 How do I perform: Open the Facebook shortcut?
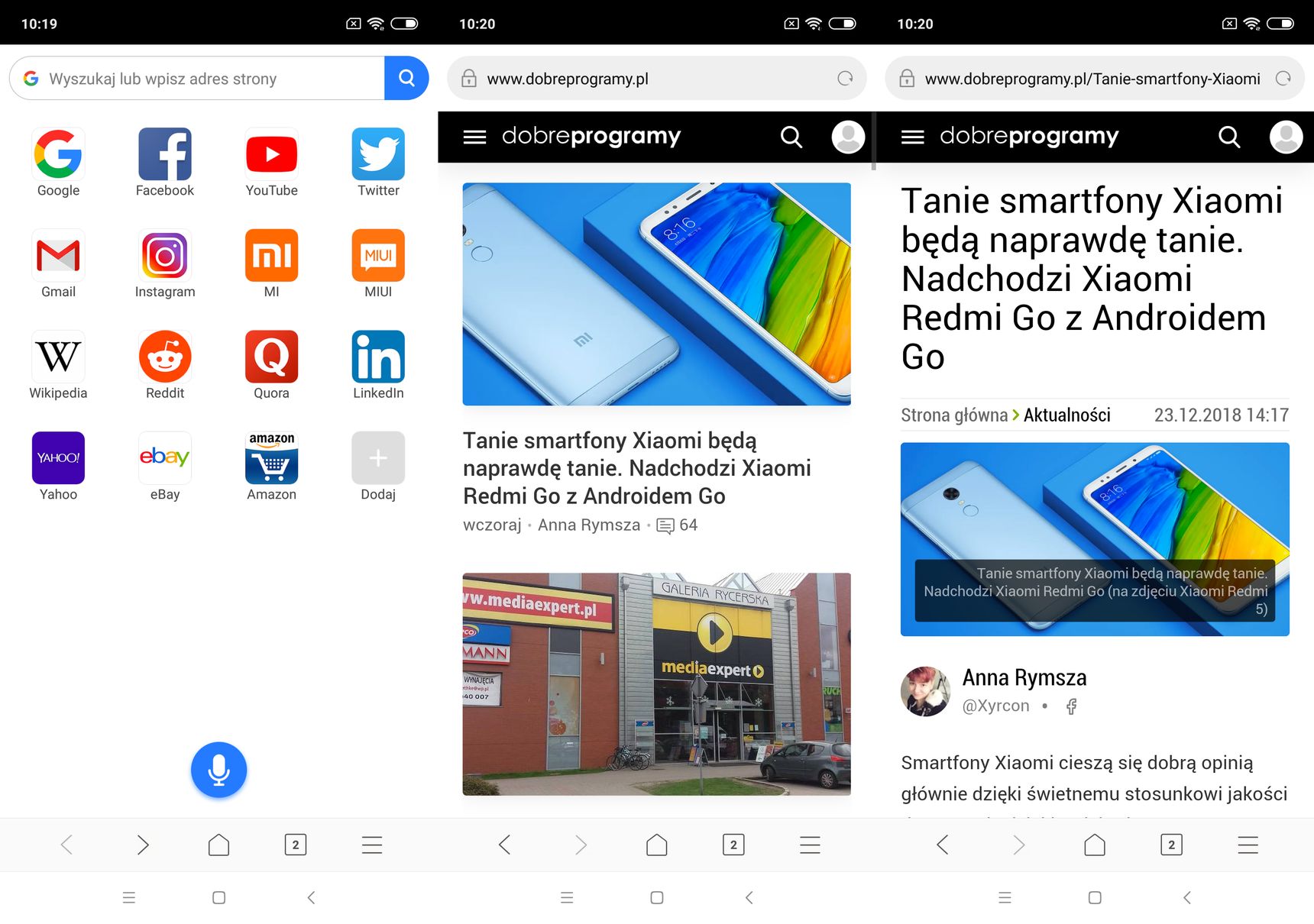click(x=165, y=153)
